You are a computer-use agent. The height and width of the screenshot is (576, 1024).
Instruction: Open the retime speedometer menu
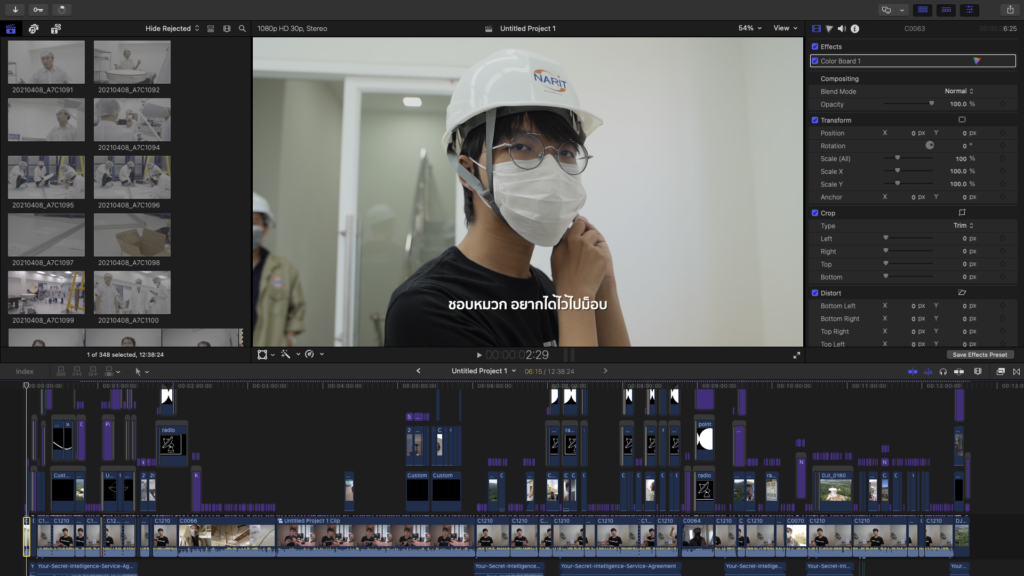point(314,355)
